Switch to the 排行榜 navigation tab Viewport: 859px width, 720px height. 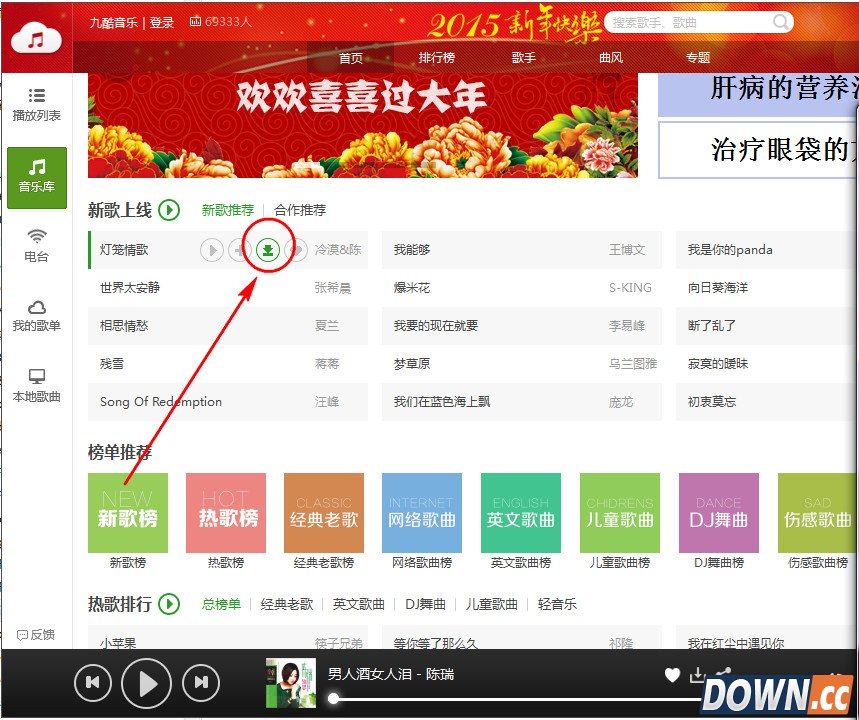(x=437, y=57)
